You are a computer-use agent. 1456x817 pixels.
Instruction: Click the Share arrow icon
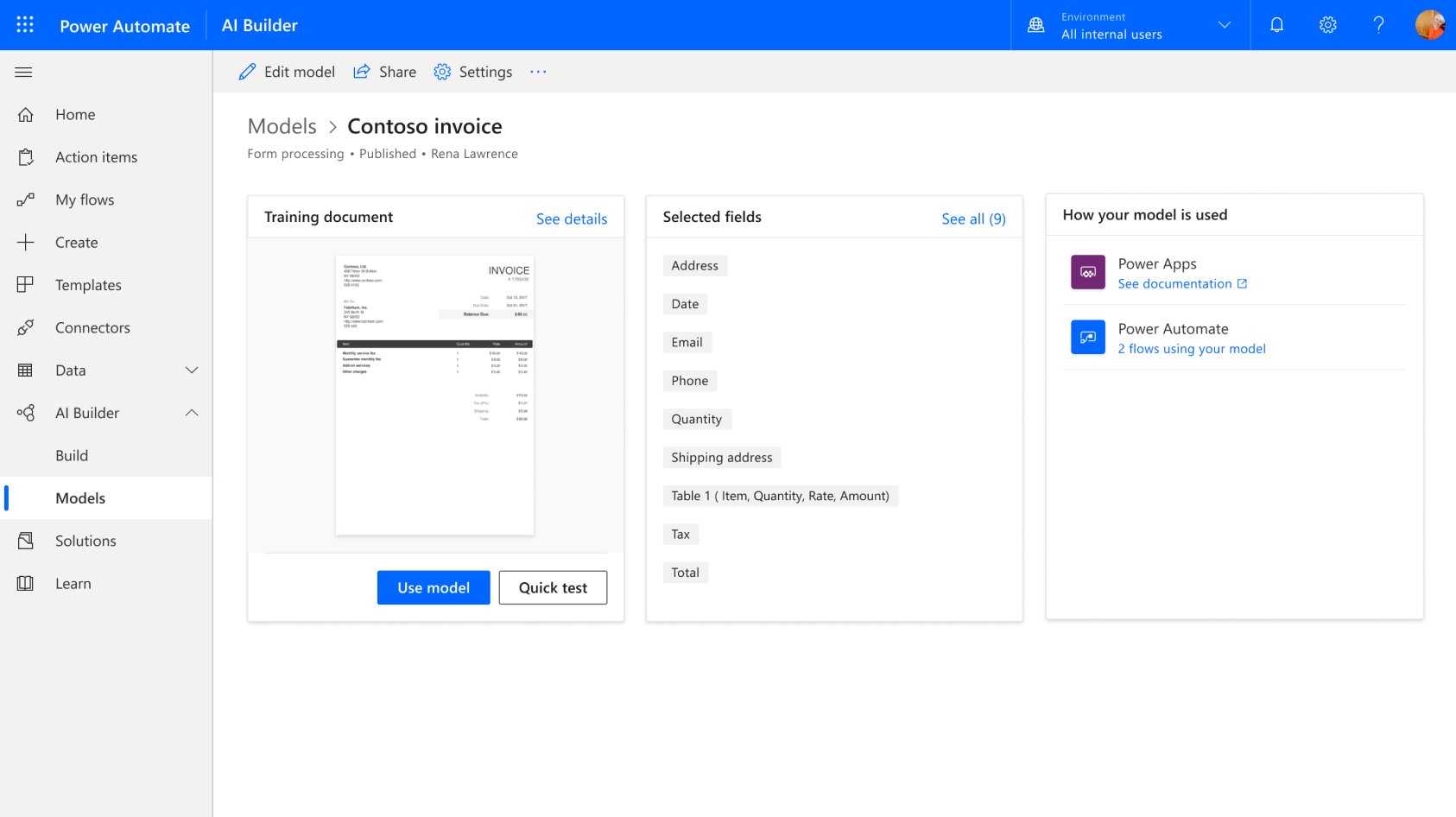[362, 72]
